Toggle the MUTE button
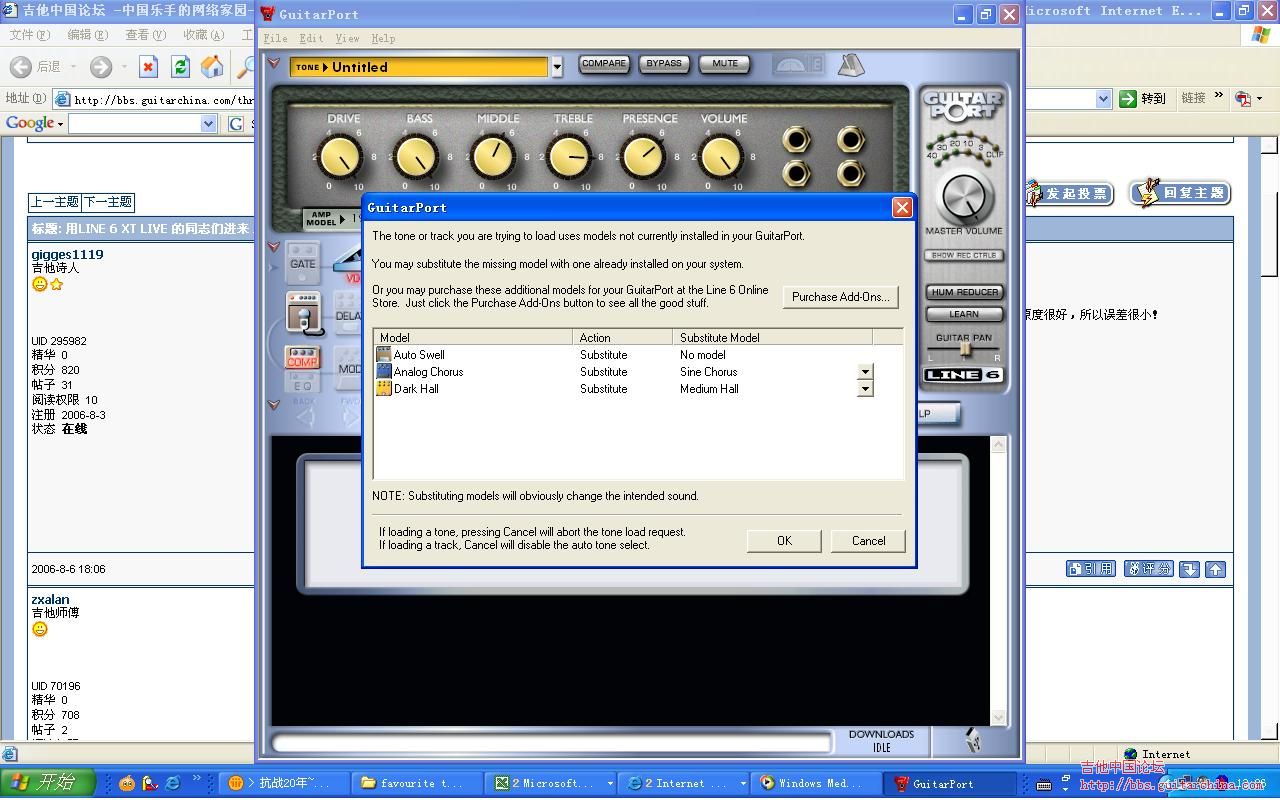This screenshot has width=1280, height=800. (725, 64)
